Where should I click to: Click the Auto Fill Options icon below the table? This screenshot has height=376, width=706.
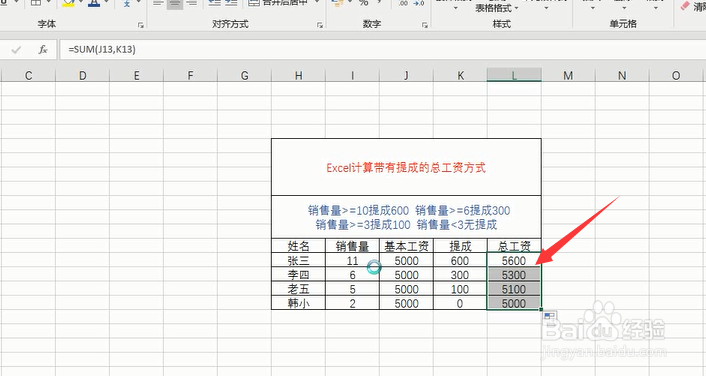[550, 317]
